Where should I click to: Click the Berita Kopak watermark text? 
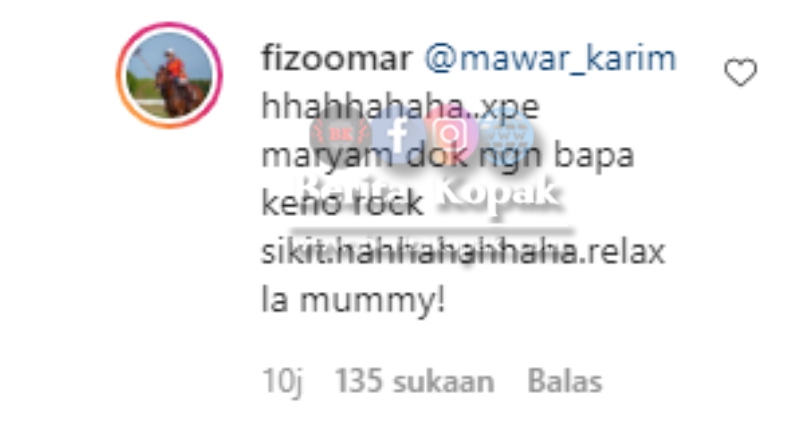pyautogui.click(x=432, y=193)
